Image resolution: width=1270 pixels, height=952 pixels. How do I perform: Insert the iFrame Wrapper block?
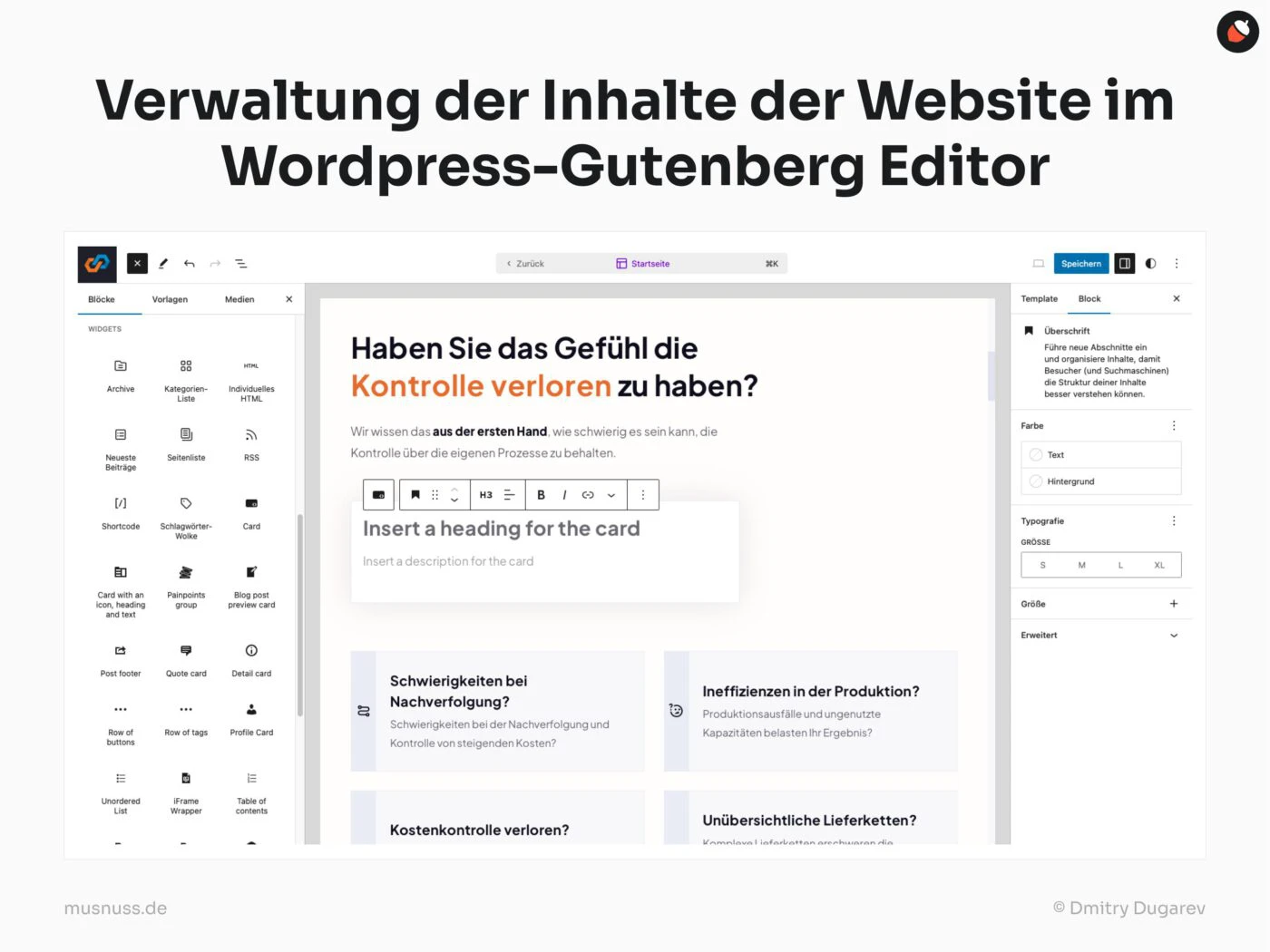(186, 792)
